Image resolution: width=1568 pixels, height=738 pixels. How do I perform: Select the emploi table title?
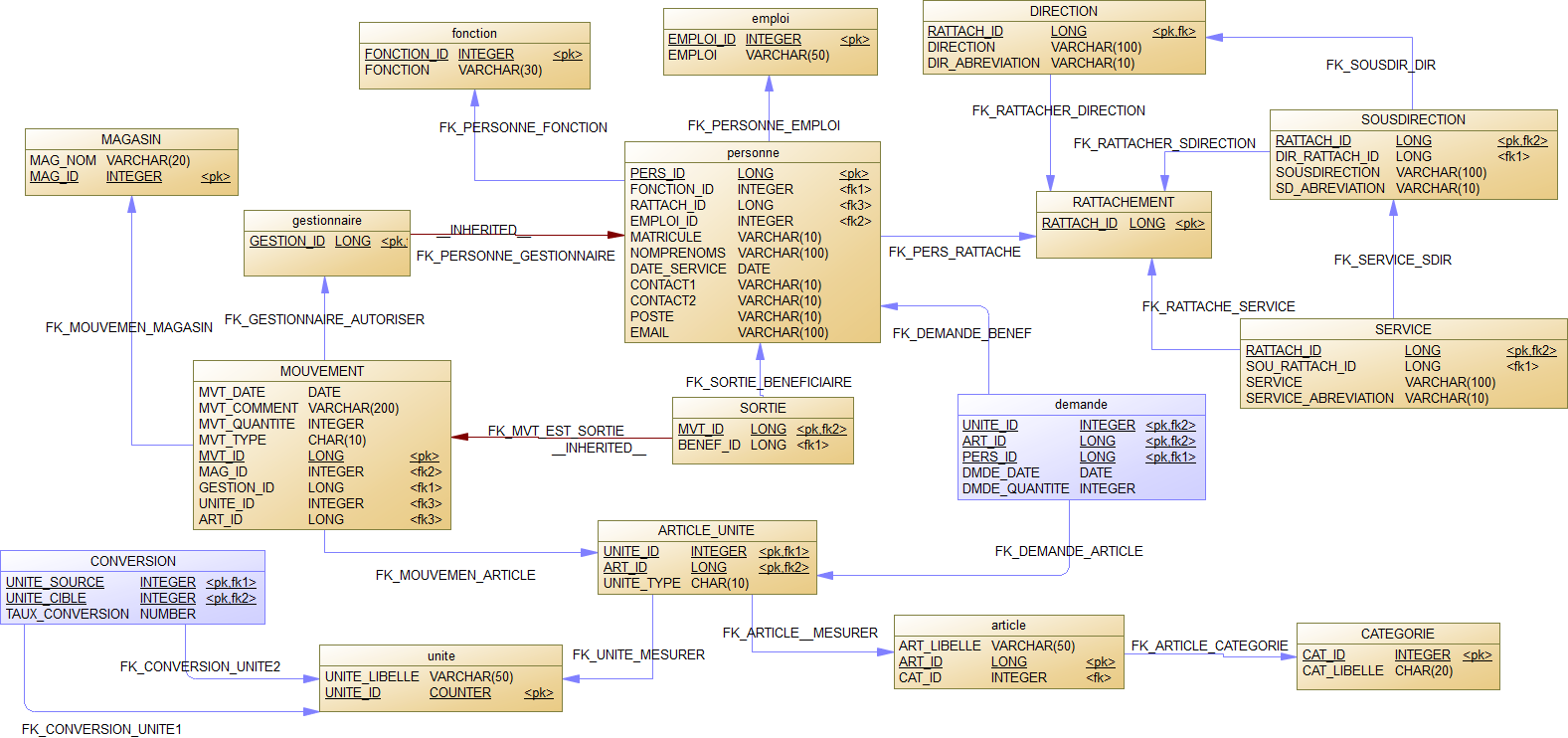click(x=771, y=19)
